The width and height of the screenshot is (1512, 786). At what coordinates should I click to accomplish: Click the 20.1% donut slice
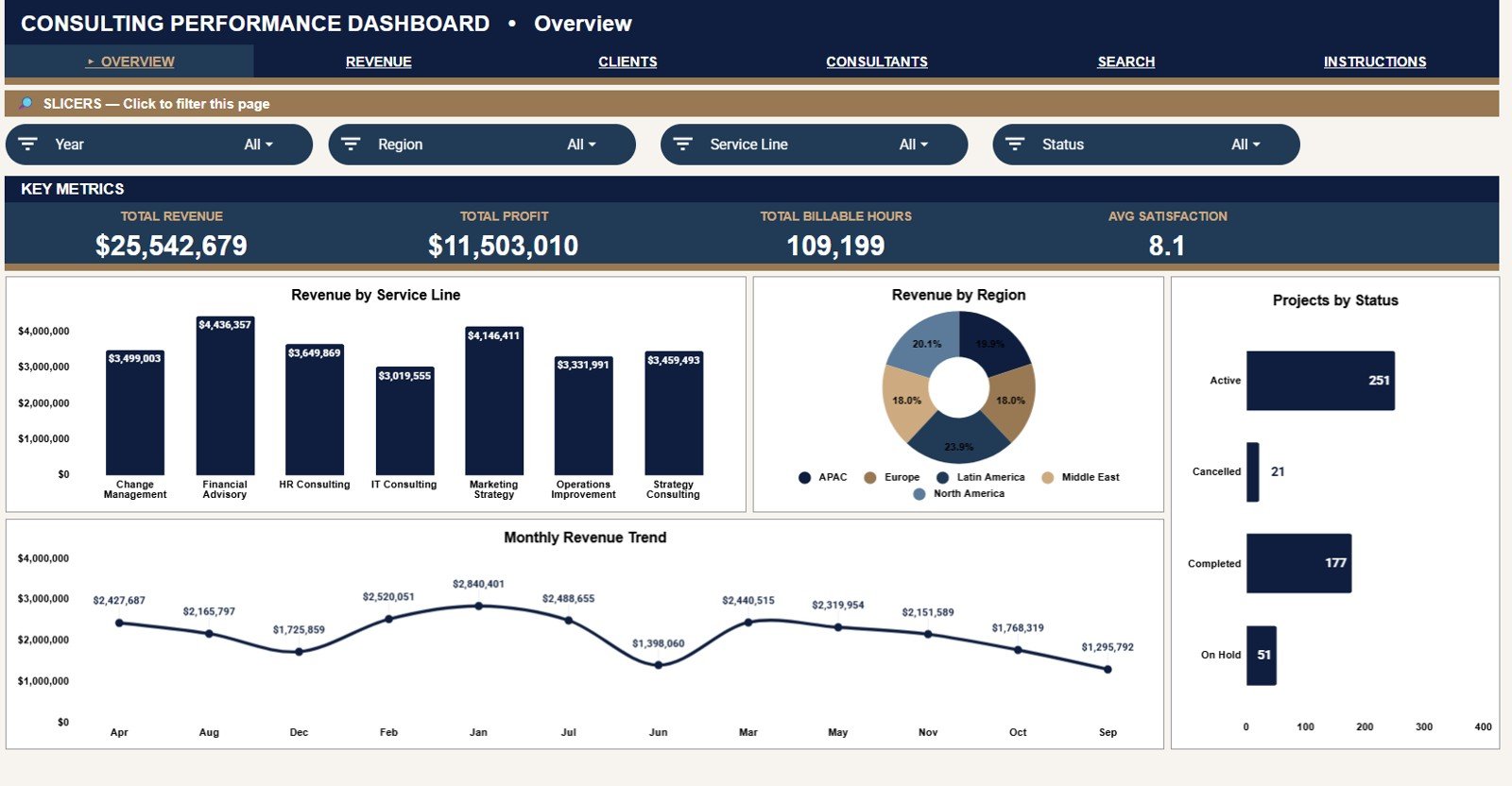pos(920,345)
